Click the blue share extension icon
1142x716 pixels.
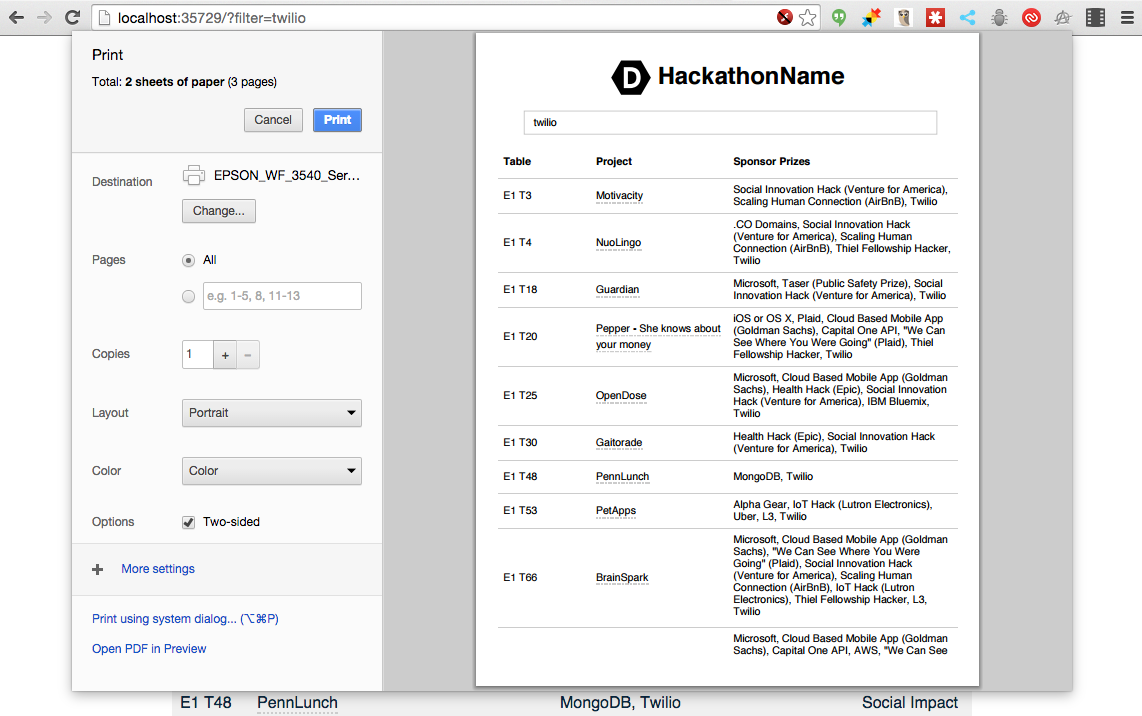click(x=967, y=17)
